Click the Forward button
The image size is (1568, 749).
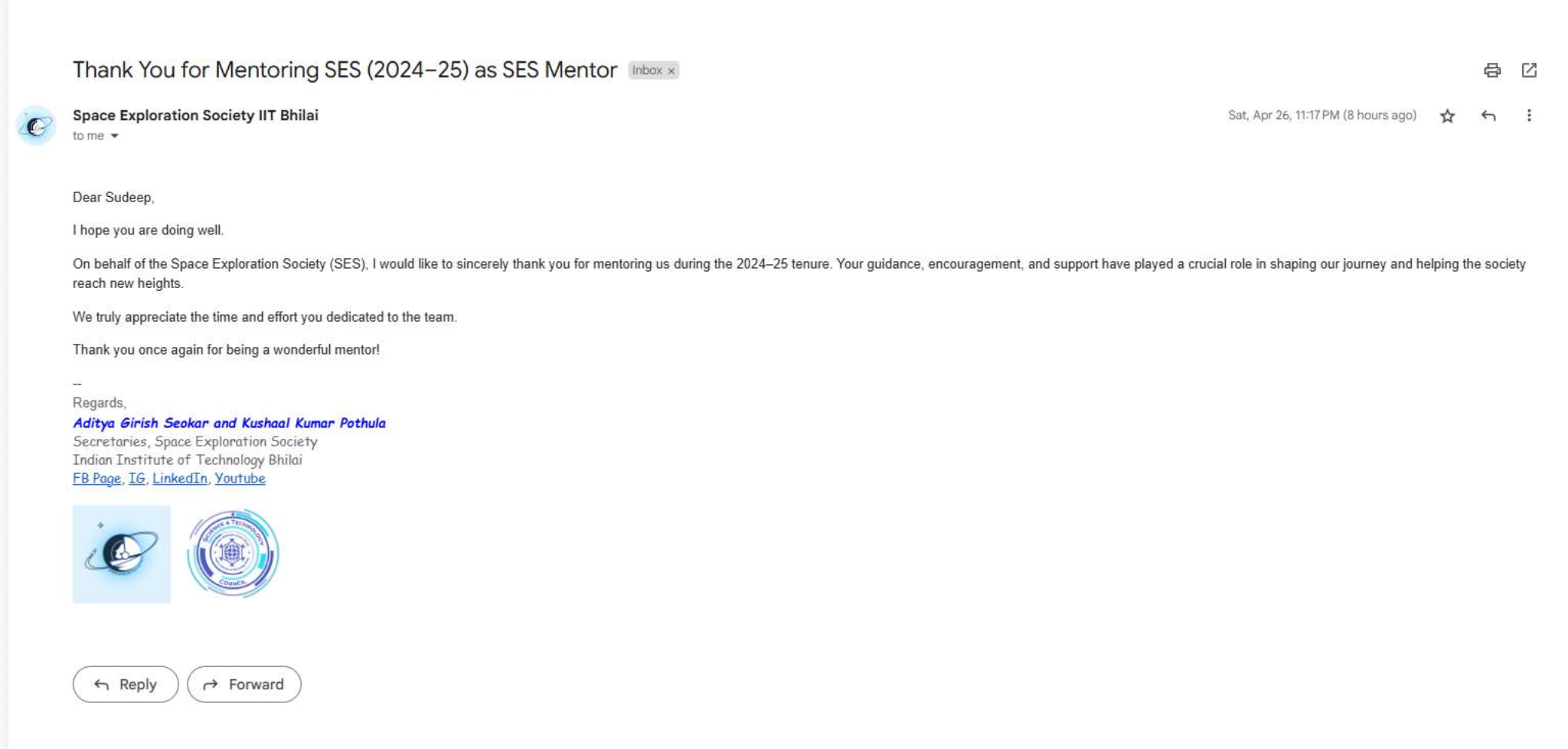[244, 684]
